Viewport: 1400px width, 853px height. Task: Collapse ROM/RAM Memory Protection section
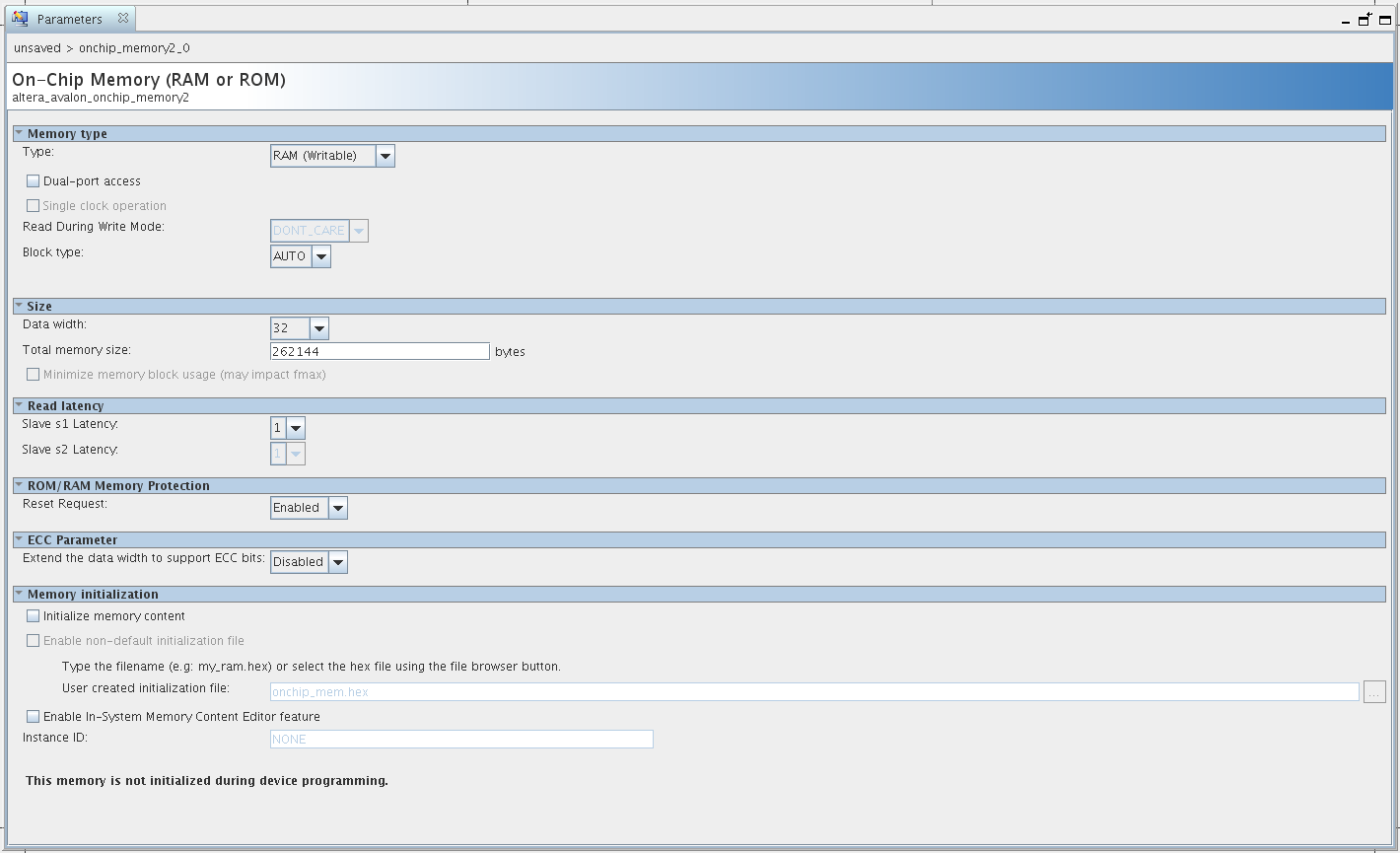point(19,485)
